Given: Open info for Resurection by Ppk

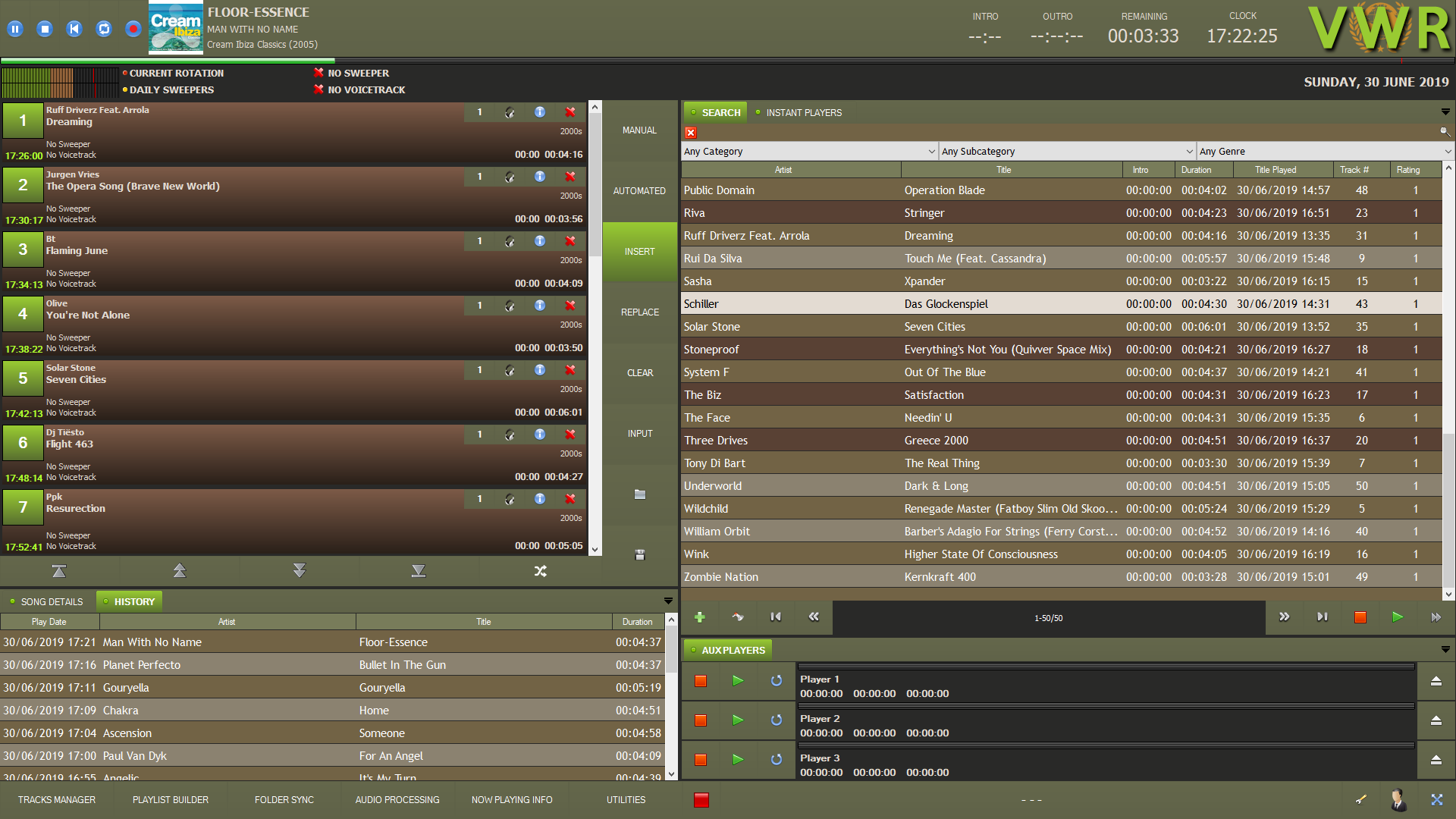Looking at the screenshot, I should 540,499.
